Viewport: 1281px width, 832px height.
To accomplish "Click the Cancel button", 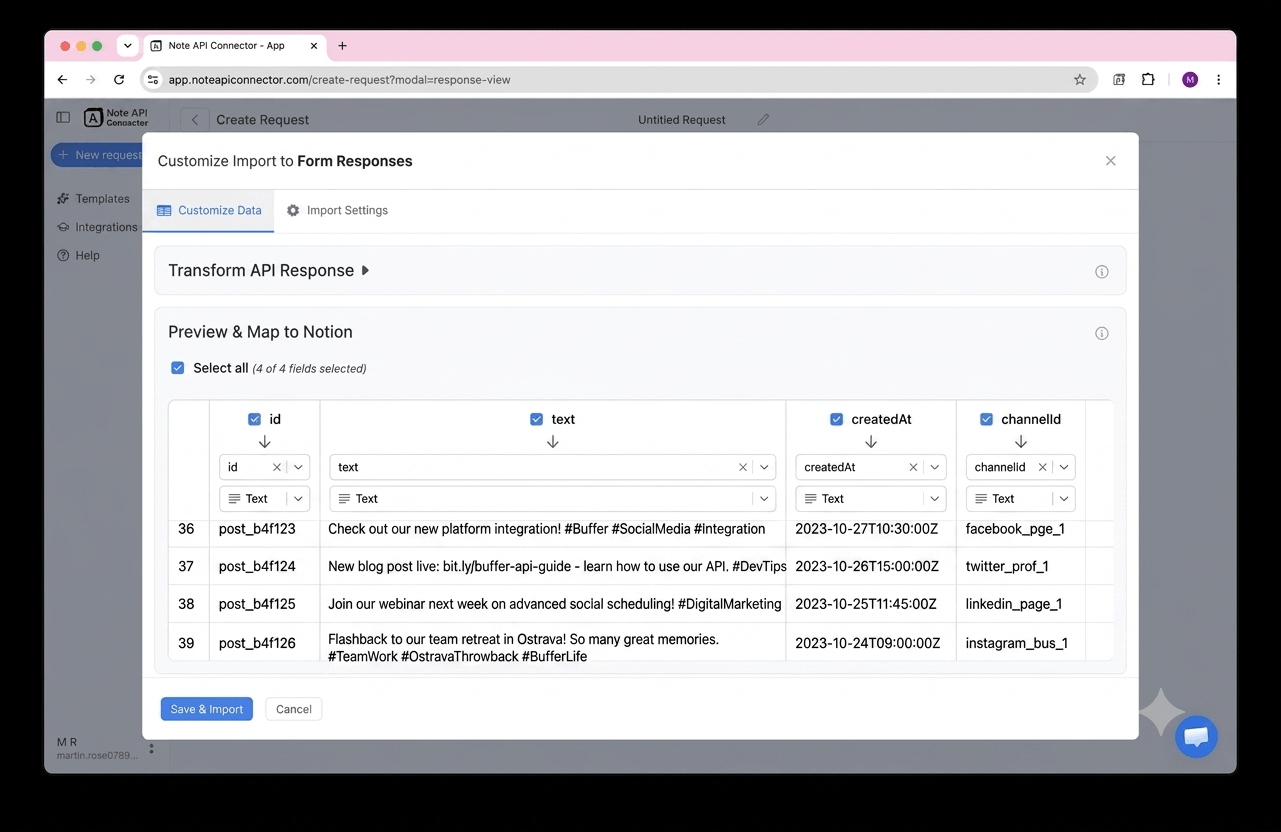I will coord(294,709).
